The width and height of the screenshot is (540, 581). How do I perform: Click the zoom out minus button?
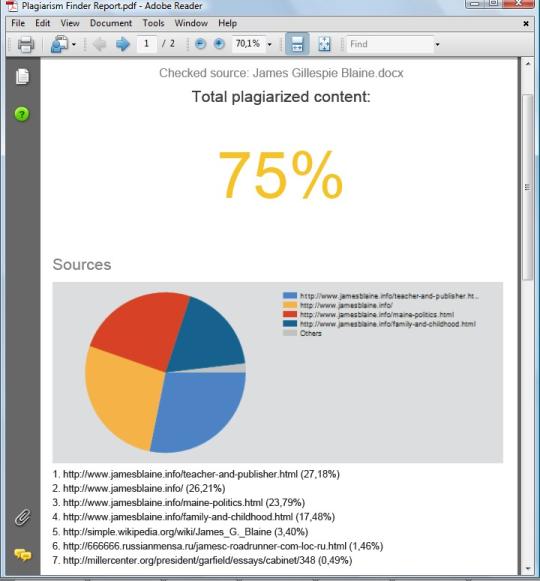(x=200, y=44)
